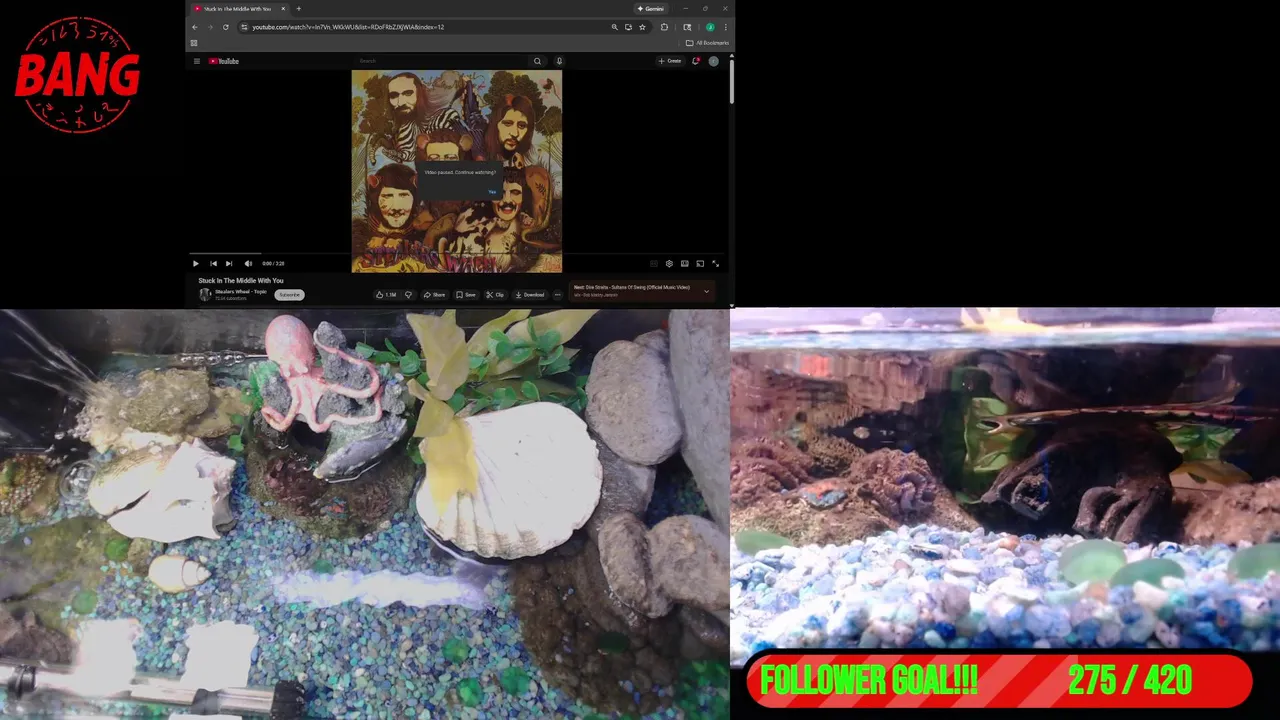Open apps grid in bookmarks bar
This screenshot has height=720, width=1280.
194,43
